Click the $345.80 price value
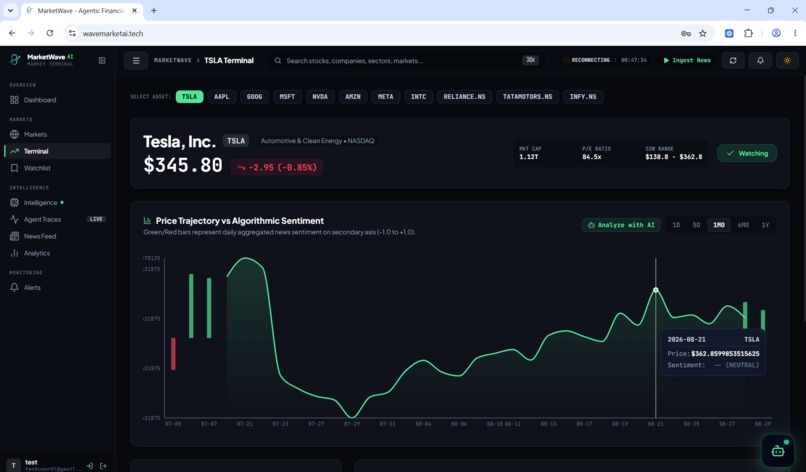The image size is (806, 472). coord(183,166)
